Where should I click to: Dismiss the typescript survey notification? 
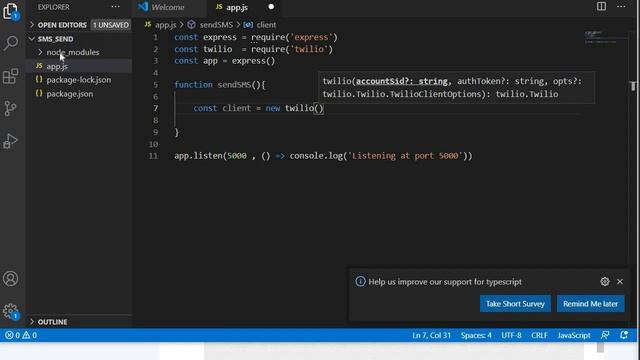pyautogui.click(x=620, y=281)
